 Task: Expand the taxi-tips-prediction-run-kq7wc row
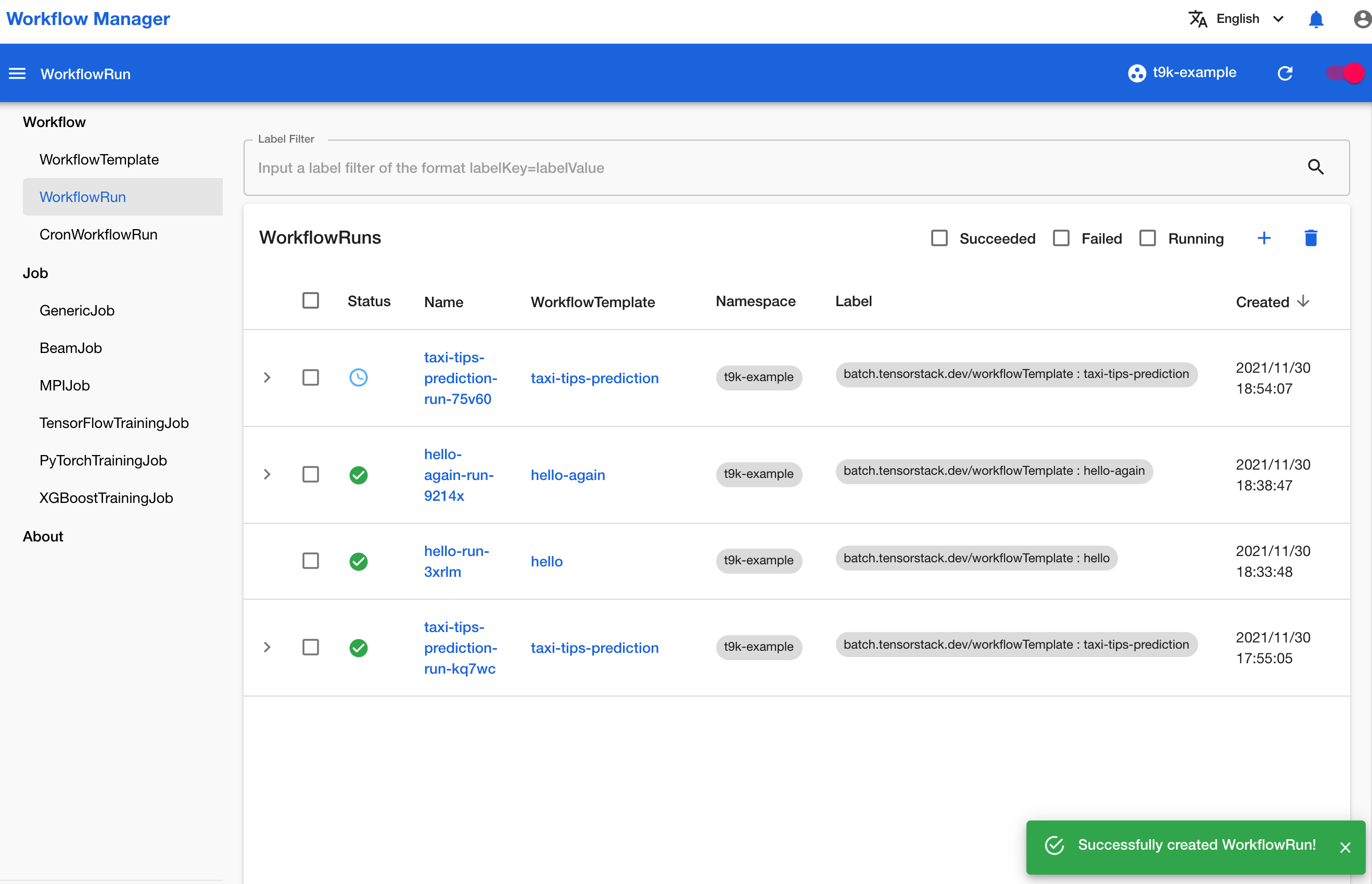[x=267, y=648]
